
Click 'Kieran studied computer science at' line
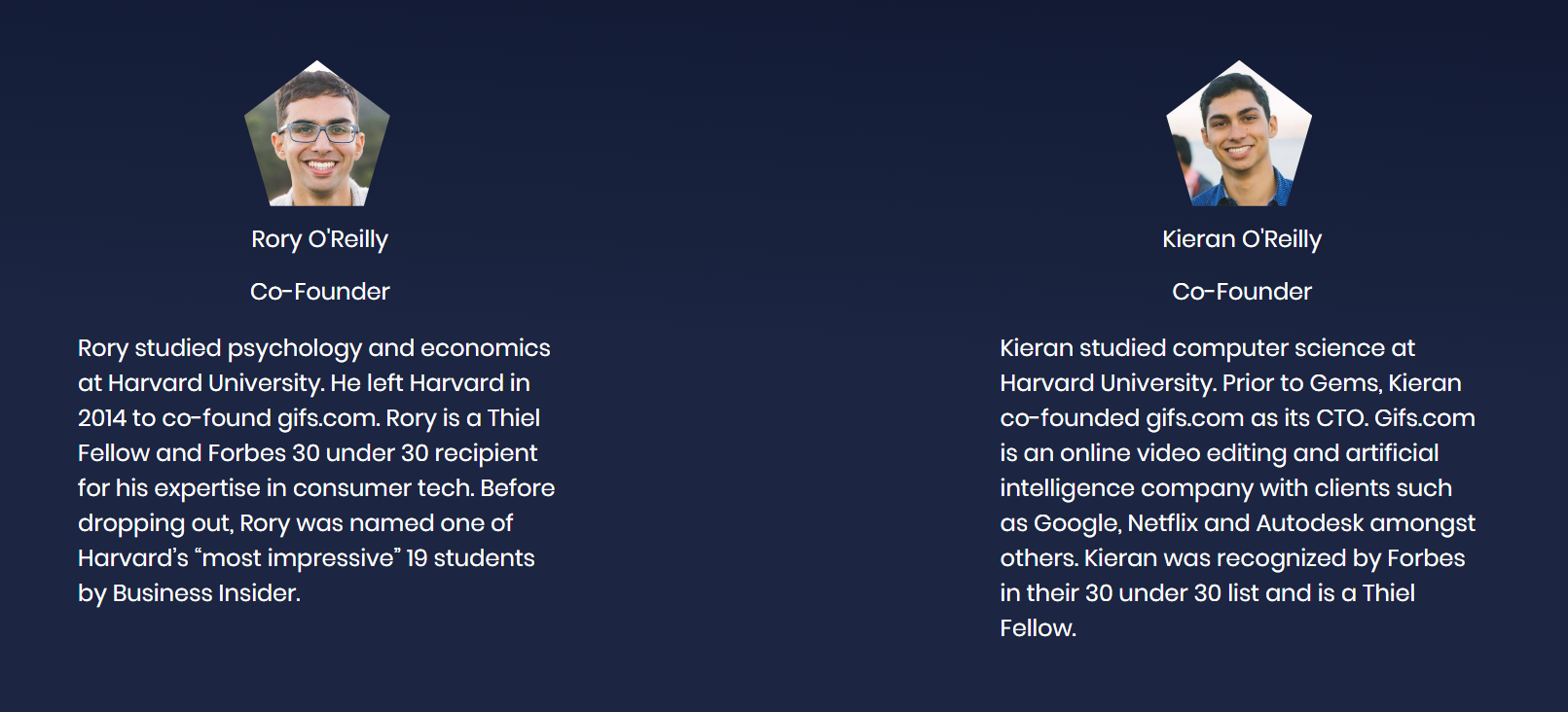[1207, 348]
